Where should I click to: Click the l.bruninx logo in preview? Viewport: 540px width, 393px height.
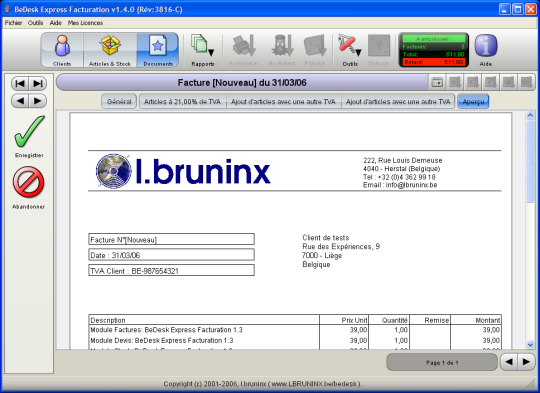tap(183, 171)
